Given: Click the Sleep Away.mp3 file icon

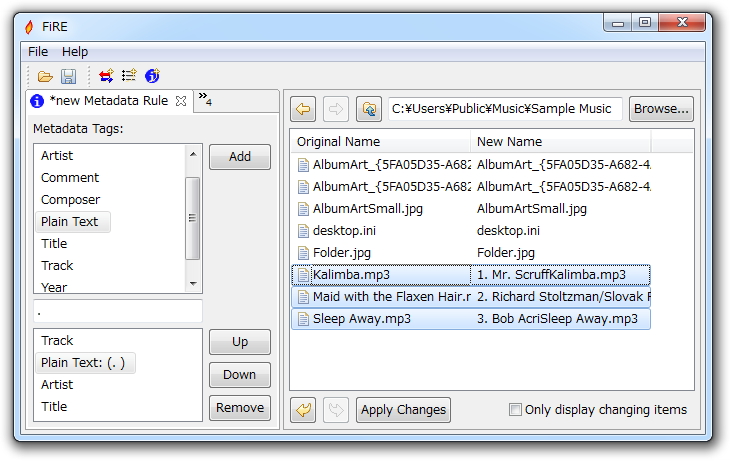Looking at the screenshot, I should [303, 319].
